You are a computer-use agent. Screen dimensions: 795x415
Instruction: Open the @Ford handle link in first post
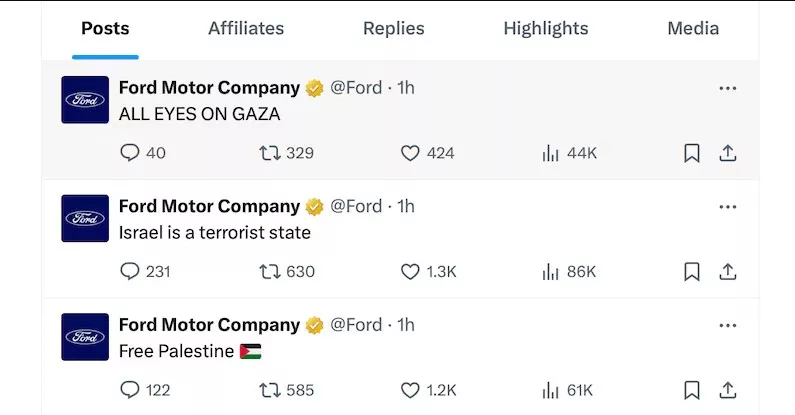pyautogui.click(x=356, y=88)
